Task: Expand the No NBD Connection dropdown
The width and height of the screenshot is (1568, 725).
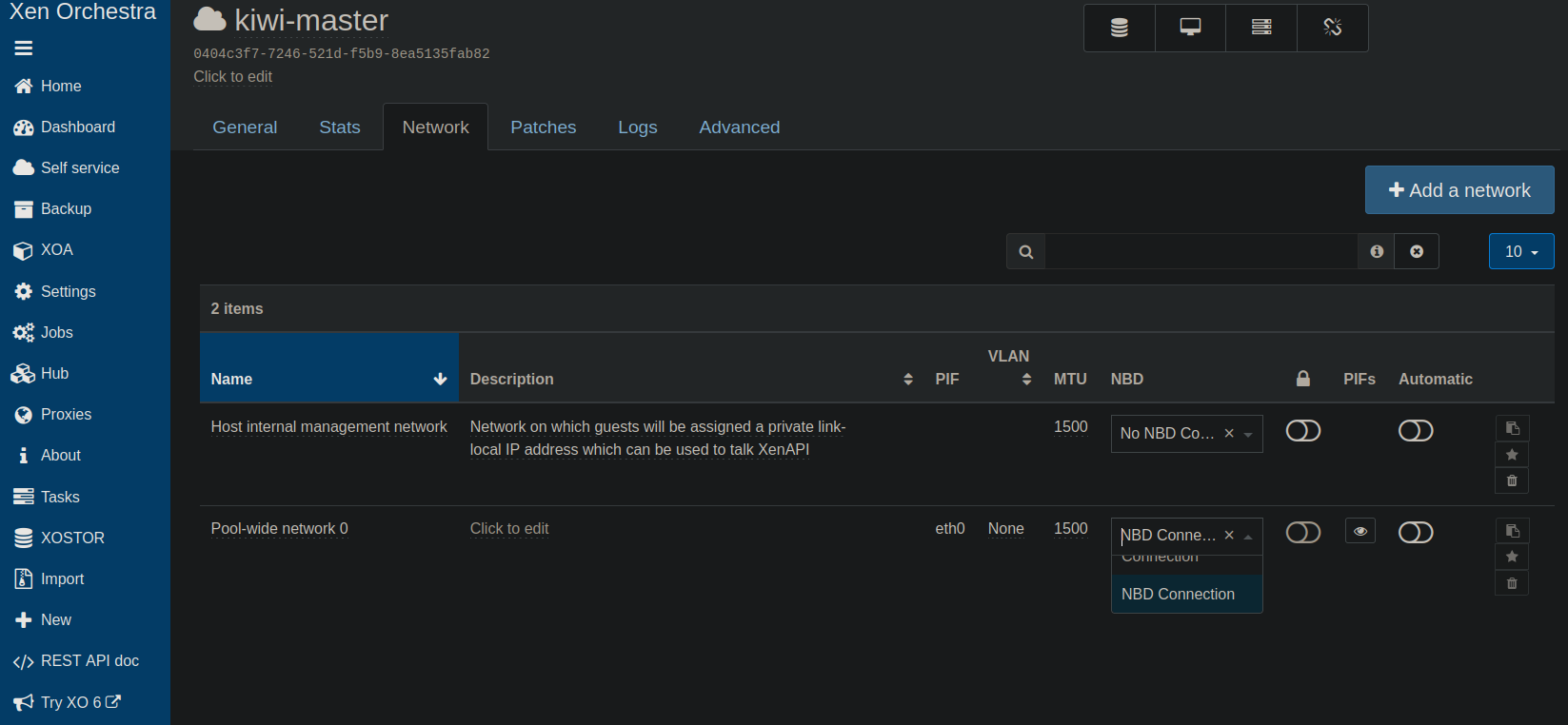Action: click(1186, 434)
